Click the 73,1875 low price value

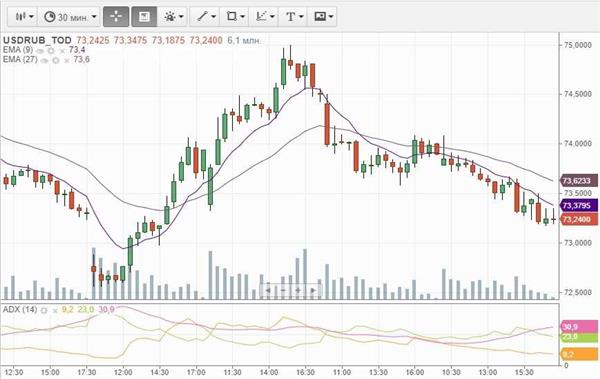(x=168, y=40)
